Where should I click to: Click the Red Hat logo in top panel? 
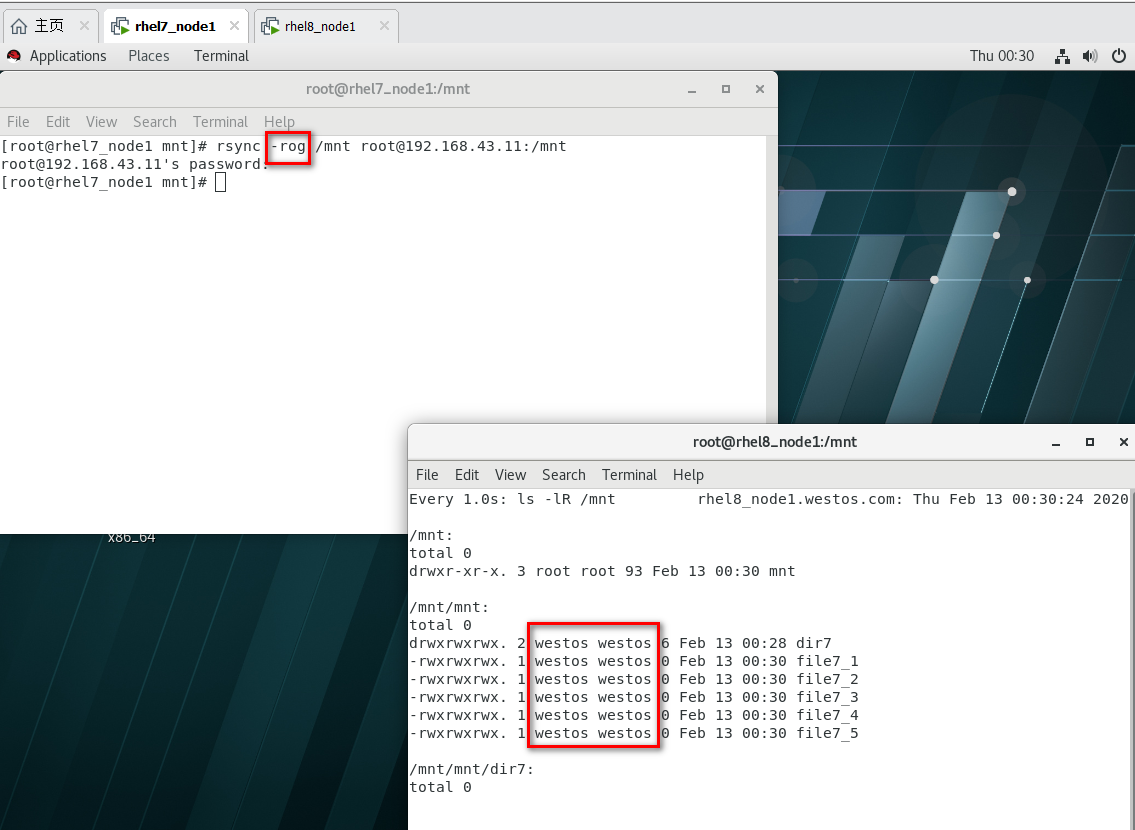(x=14, y=56)
